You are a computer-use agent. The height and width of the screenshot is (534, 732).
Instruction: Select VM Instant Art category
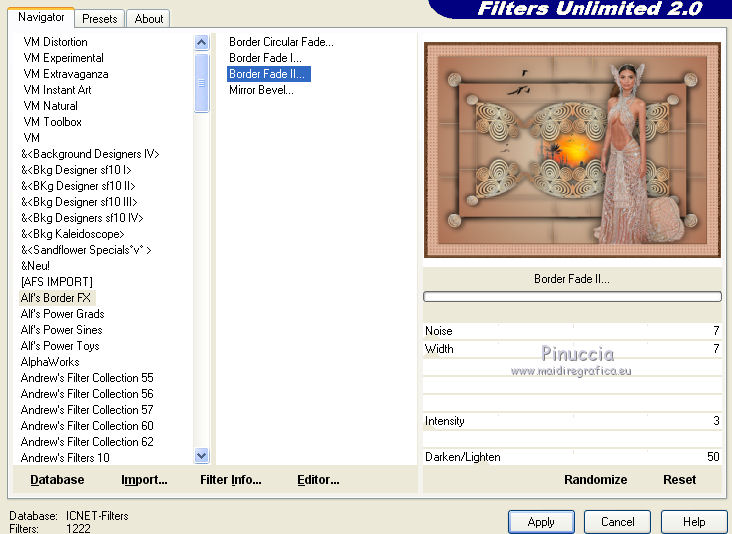tap(57, 90)
